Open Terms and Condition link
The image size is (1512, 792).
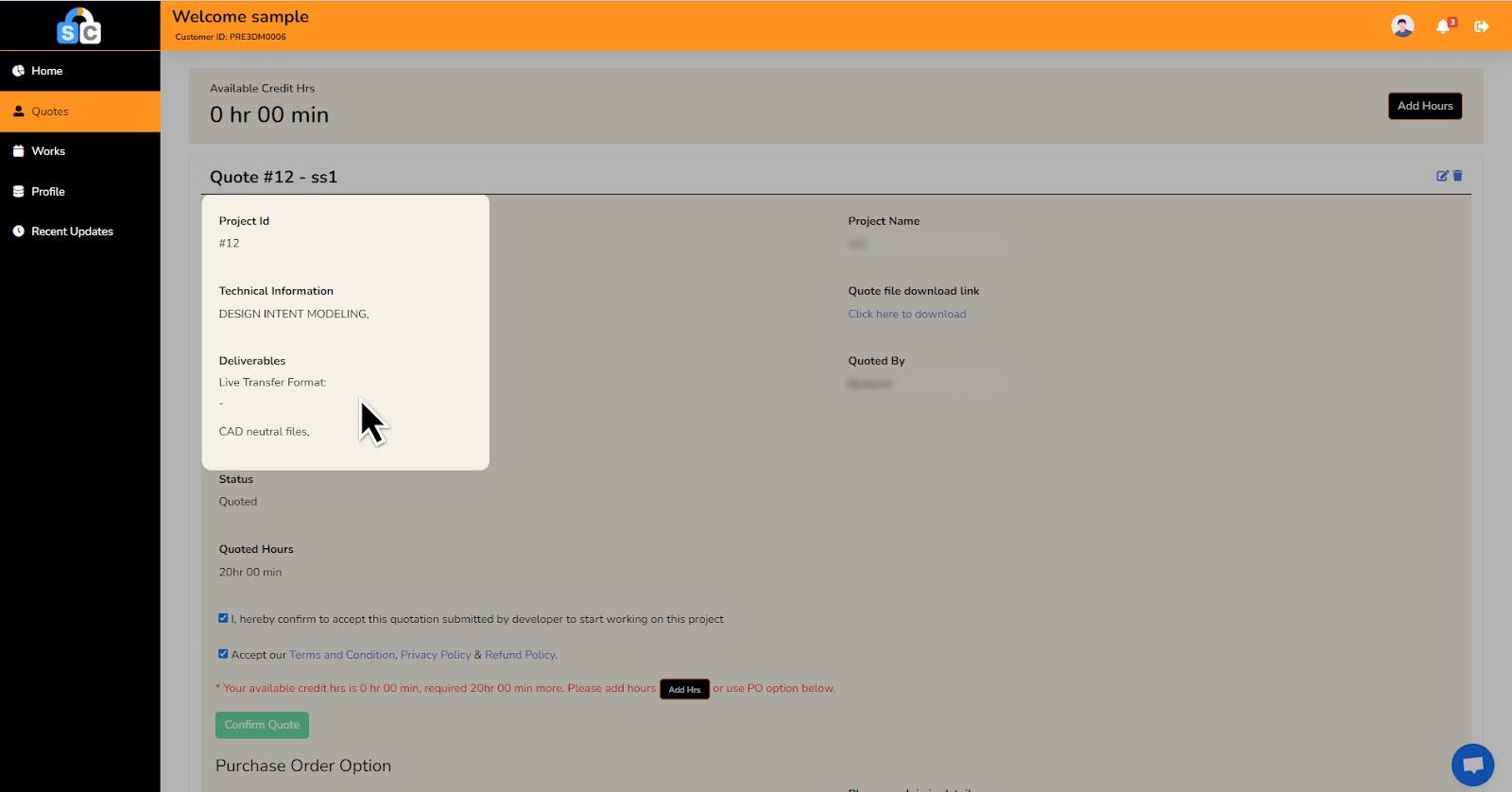point(342,655)
